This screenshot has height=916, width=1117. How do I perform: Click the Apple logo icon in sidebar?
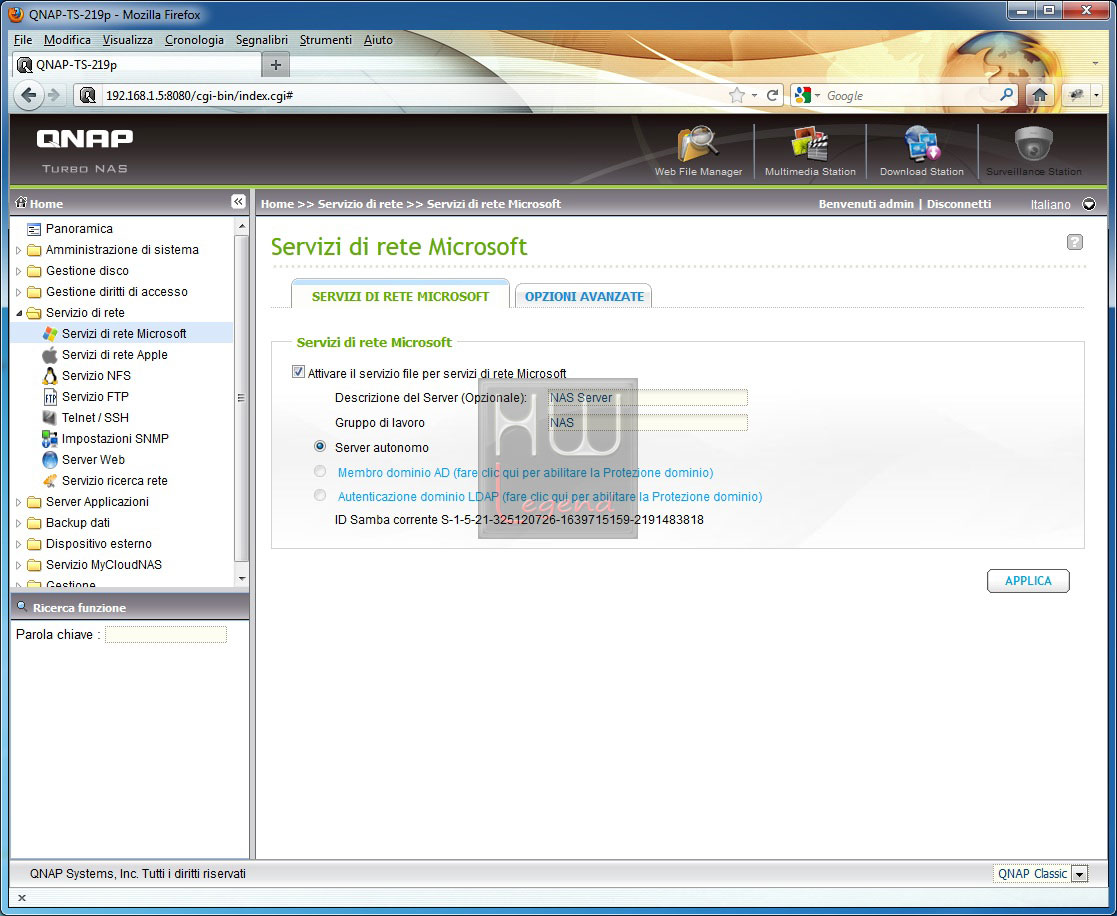tap(50, 355)
